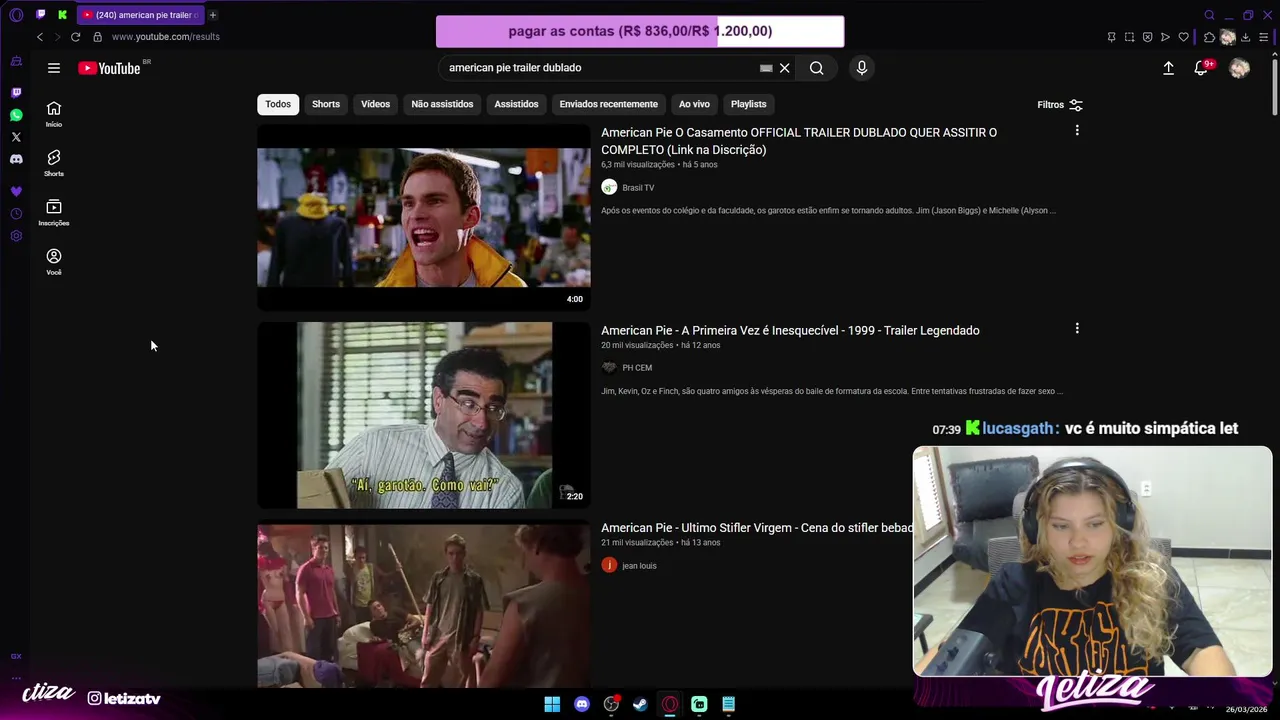Open Twitch in the Opera sidebar
This screenshot has height=720, width=1280.
pos(16,93)
